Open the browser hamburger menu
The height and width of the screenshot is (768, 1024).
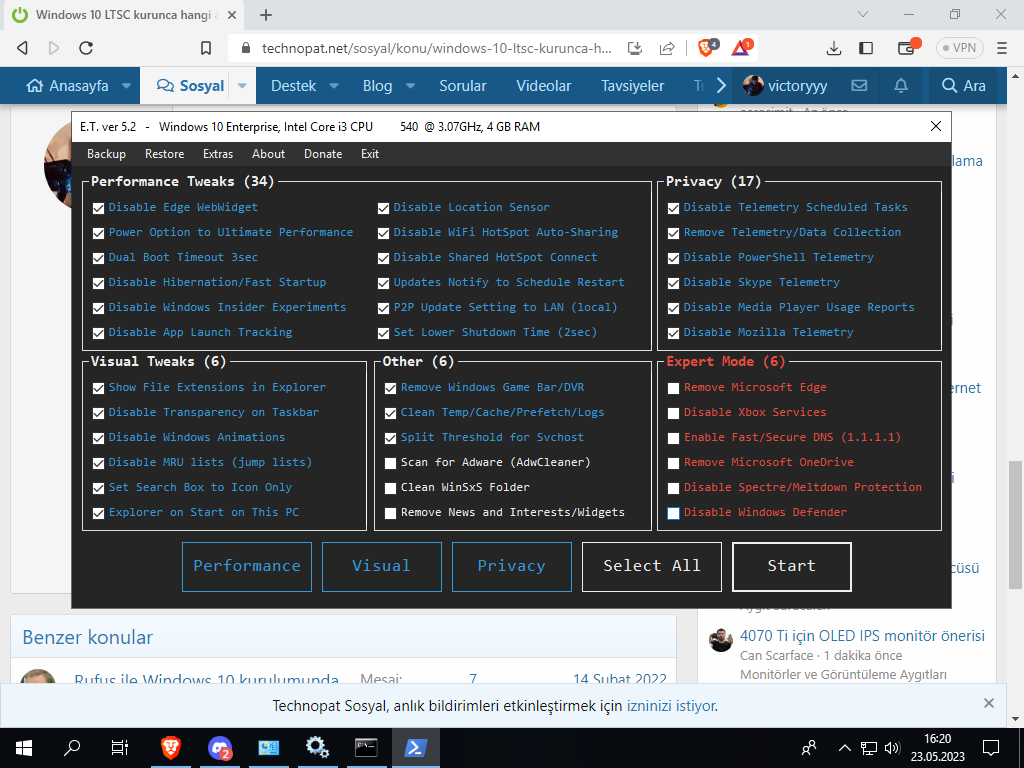pyautogui.click(x=1002, y=48)
